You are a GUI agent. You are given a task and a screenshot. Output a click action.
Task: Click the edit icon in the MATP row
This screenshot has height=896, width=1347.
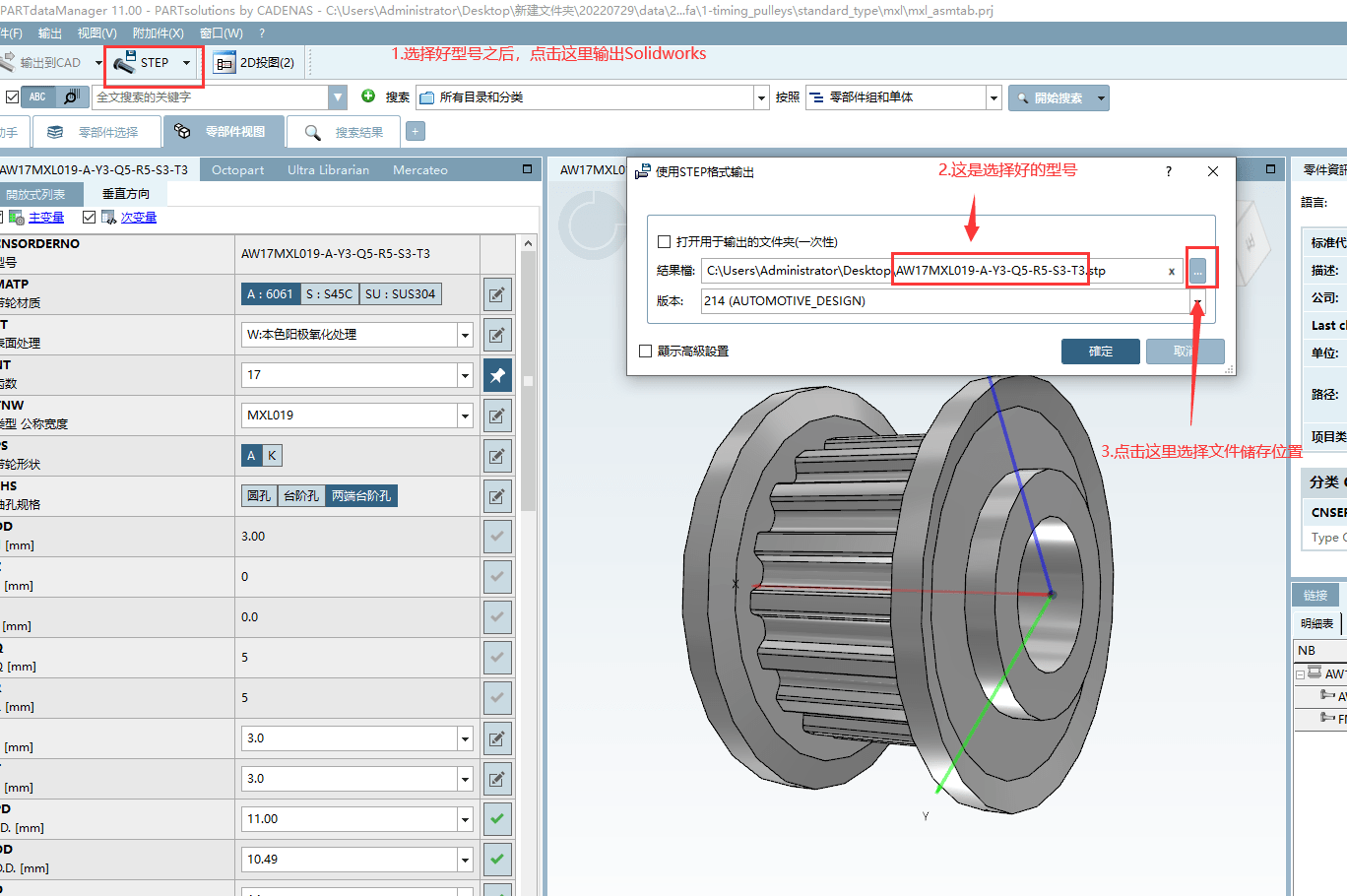pos(497,294)
